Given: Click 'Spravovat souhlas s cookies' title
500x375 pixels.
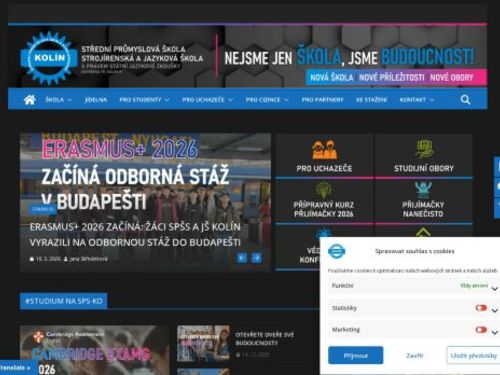Looking at the screenshot, I should click(x=415, y=251).
